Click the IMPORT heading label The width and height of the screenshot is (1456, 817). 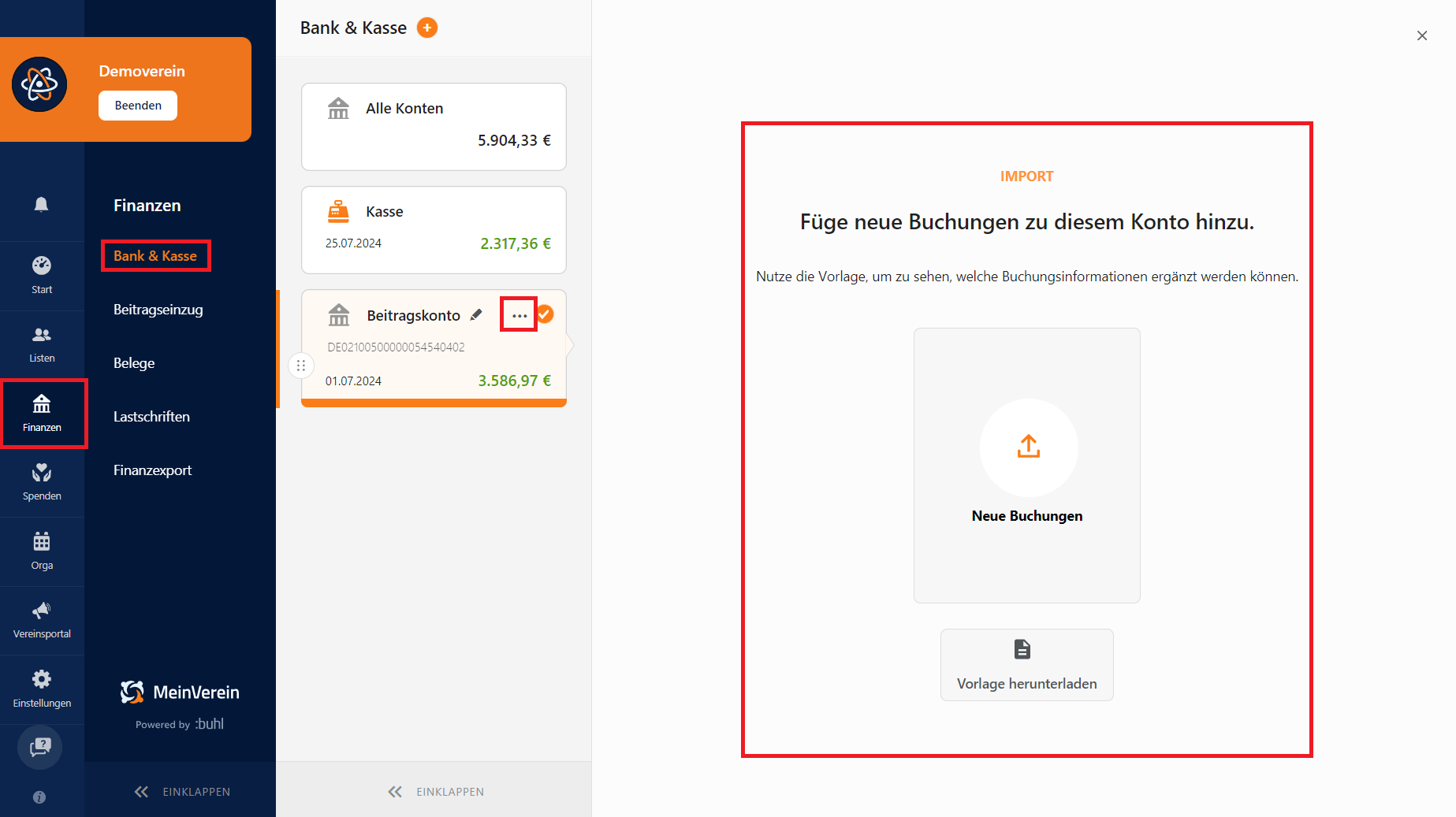pos(1026,176)
